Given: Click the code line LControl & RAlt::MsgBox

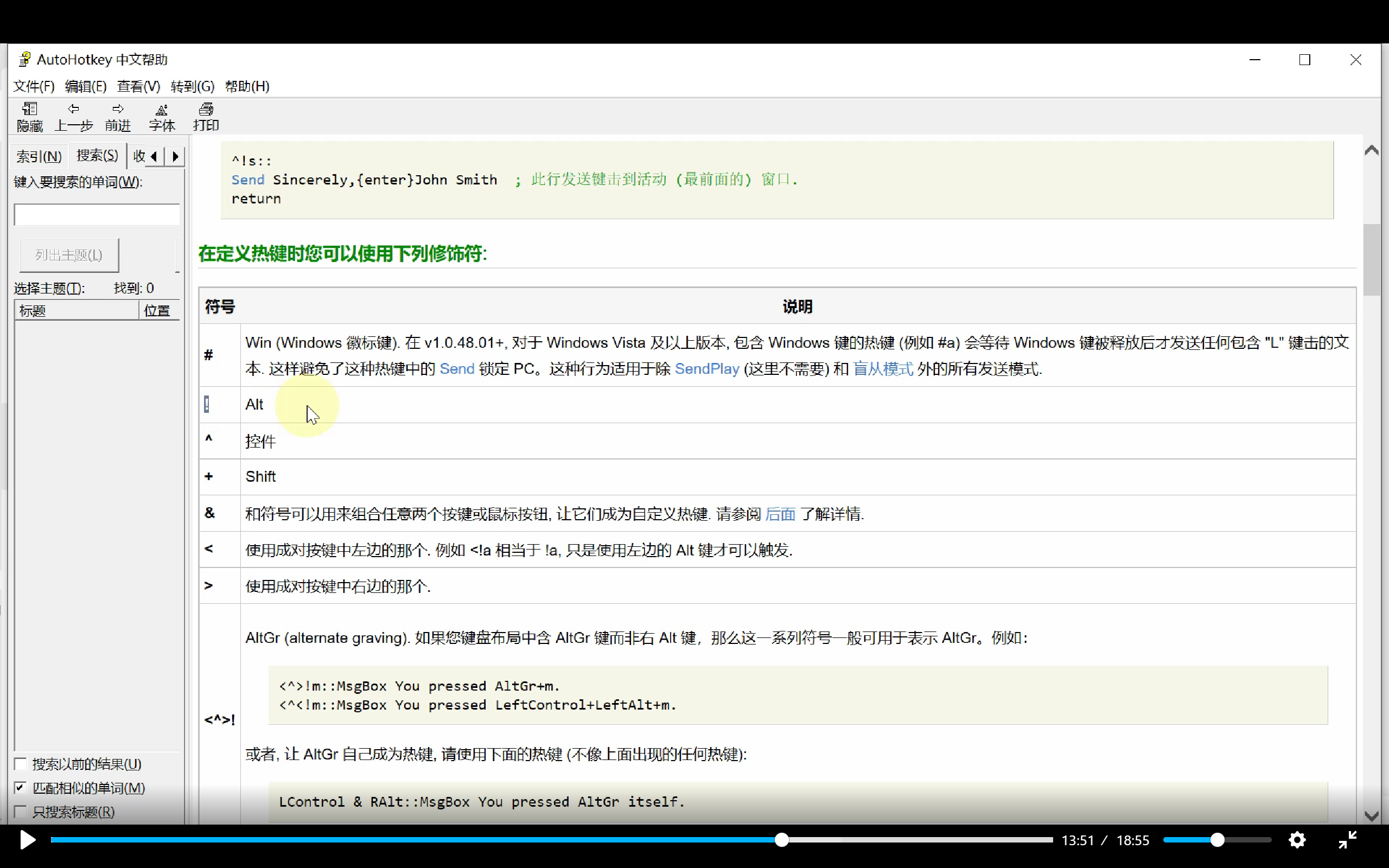Looking at the screenshot, I should click(x=482, y=801).
